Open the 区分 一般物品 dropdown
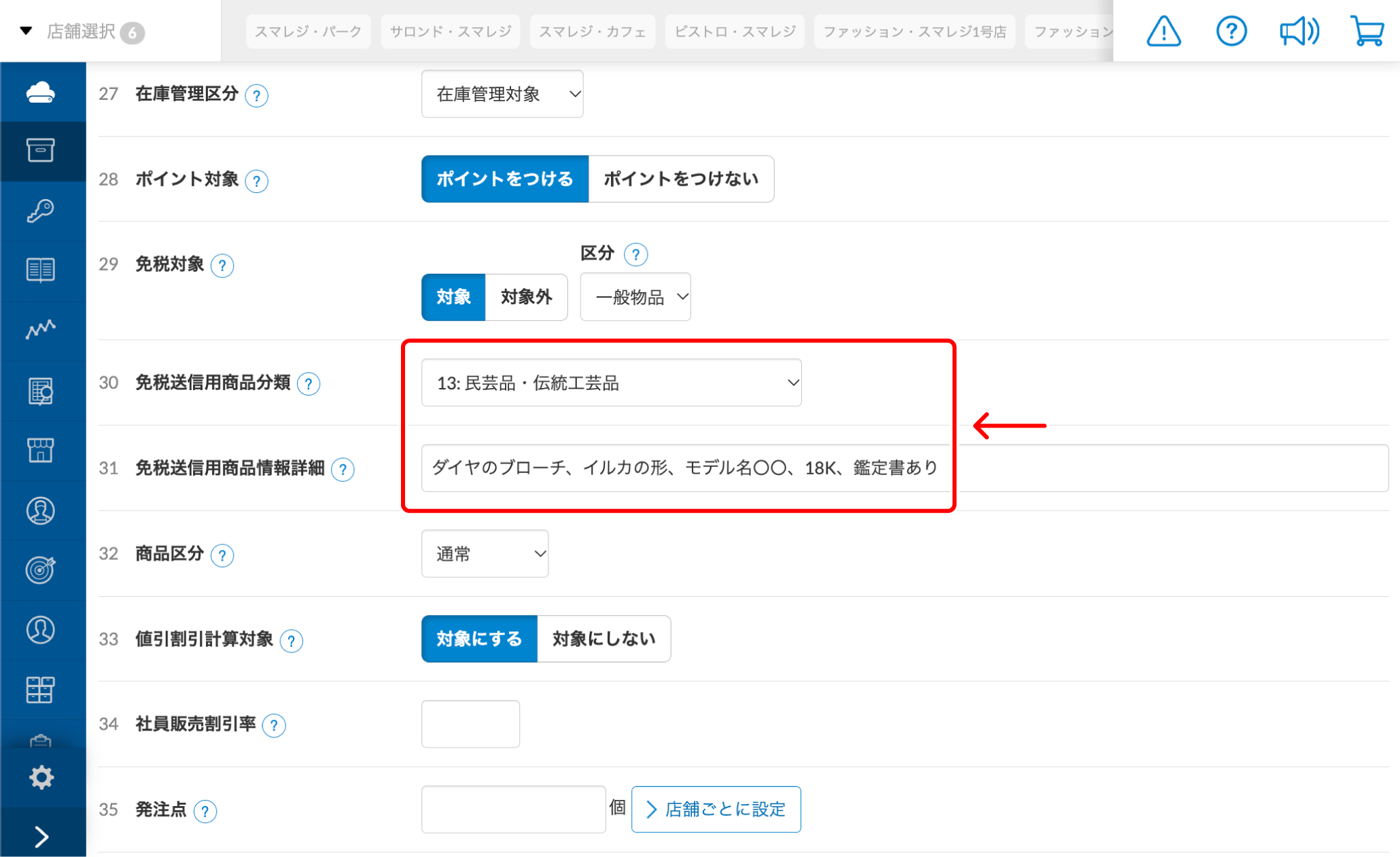This screenshot has width=1400, height=857. click(x=635, y=297)
